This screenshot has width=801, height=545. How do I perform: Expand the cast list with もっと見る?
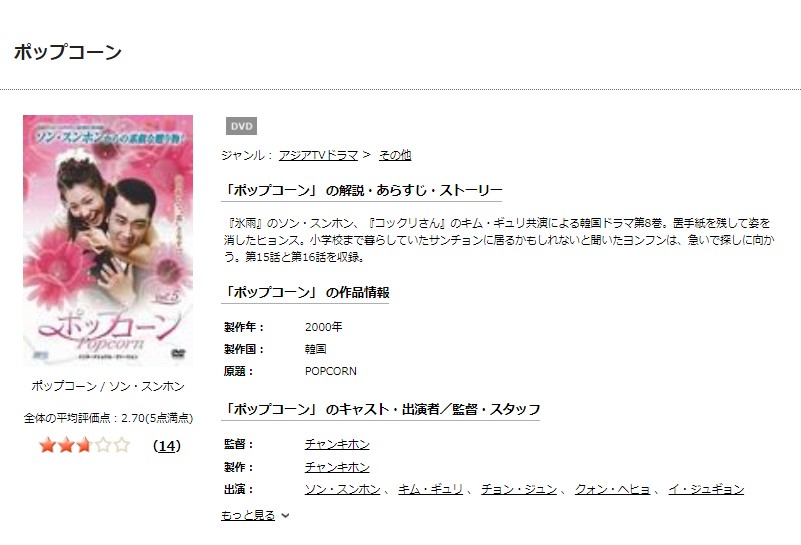tap(248, 515)
